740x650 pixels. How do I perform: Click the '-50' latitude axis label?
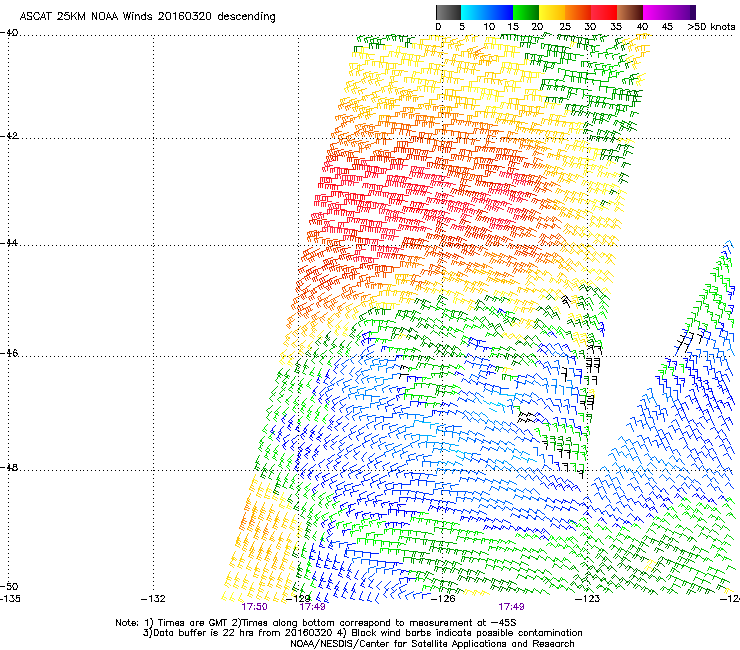point(9,586)
